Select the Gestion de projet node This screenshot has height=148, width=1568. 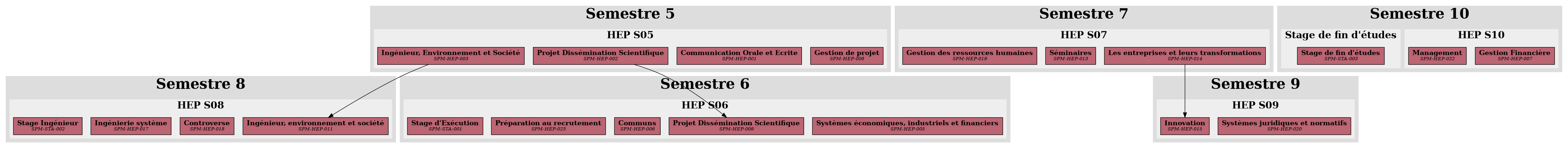point(846,56)
